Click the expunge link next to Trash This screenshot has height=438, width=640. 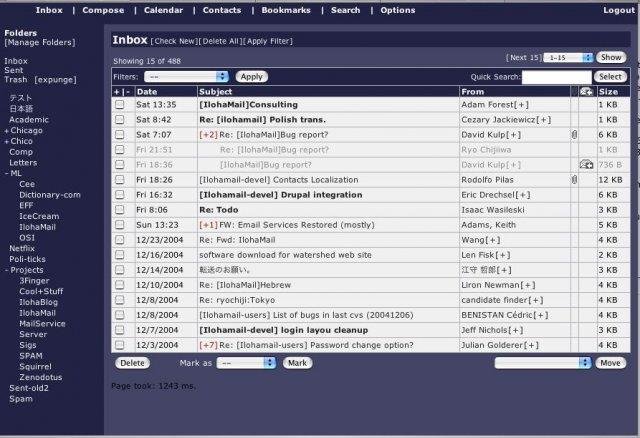56,80
